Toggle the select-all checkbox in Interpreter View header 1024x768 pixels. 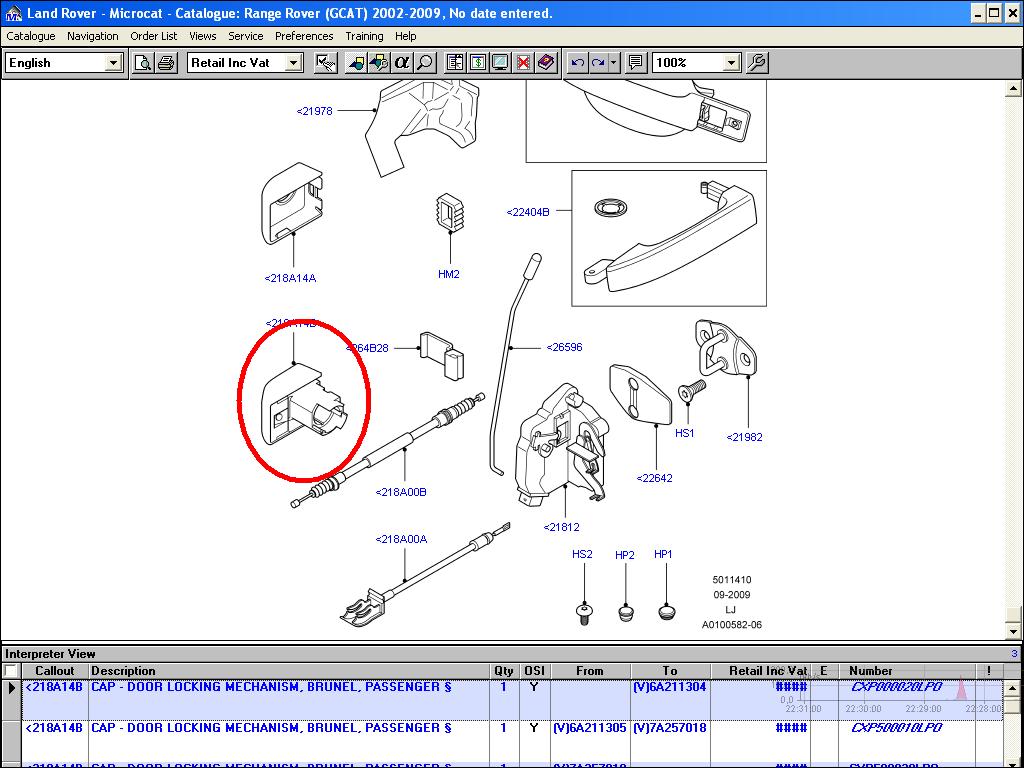click(x=11, y=671)
